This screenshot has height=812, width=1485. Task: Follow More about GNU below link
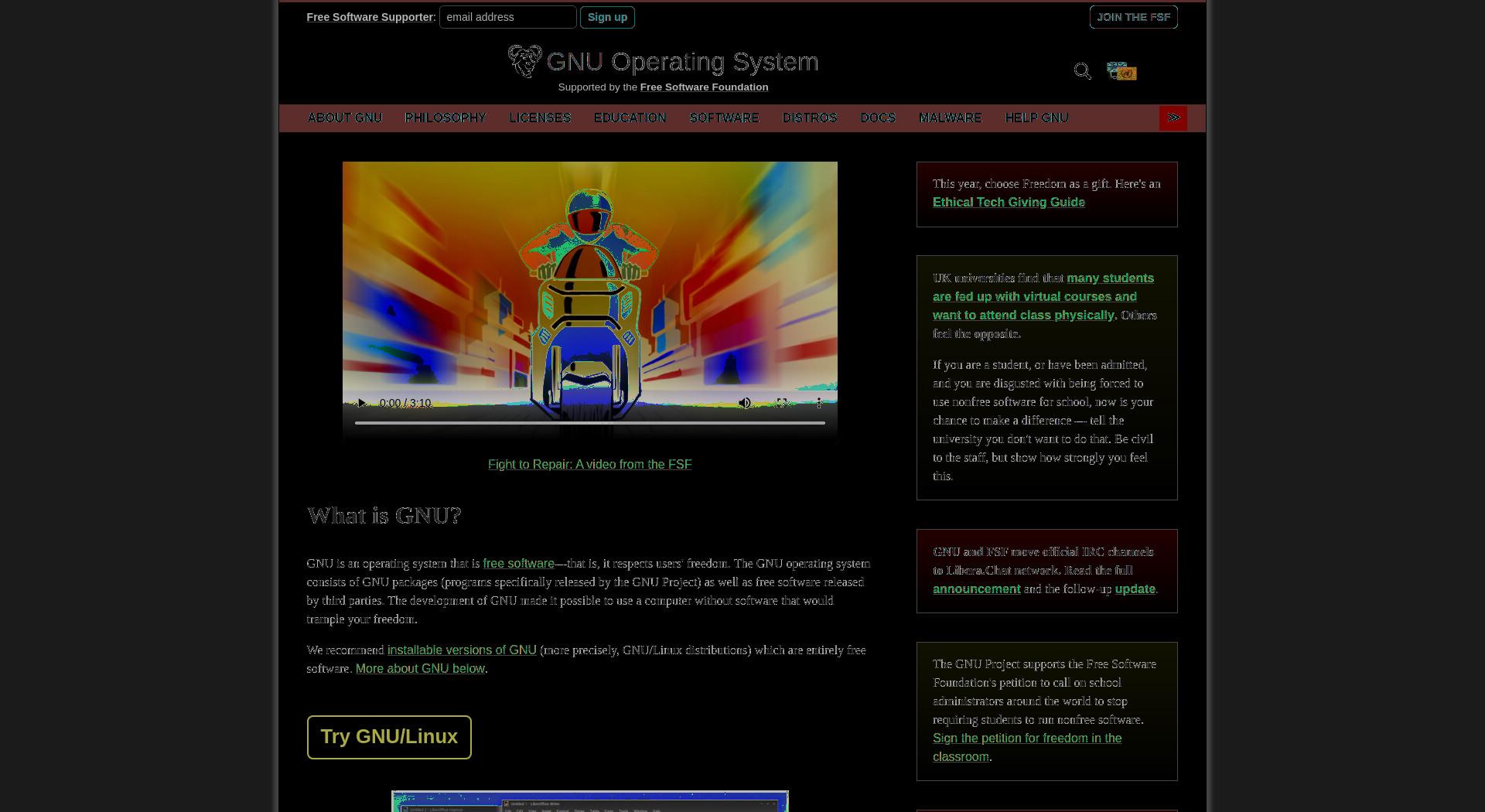click(420, 669)
